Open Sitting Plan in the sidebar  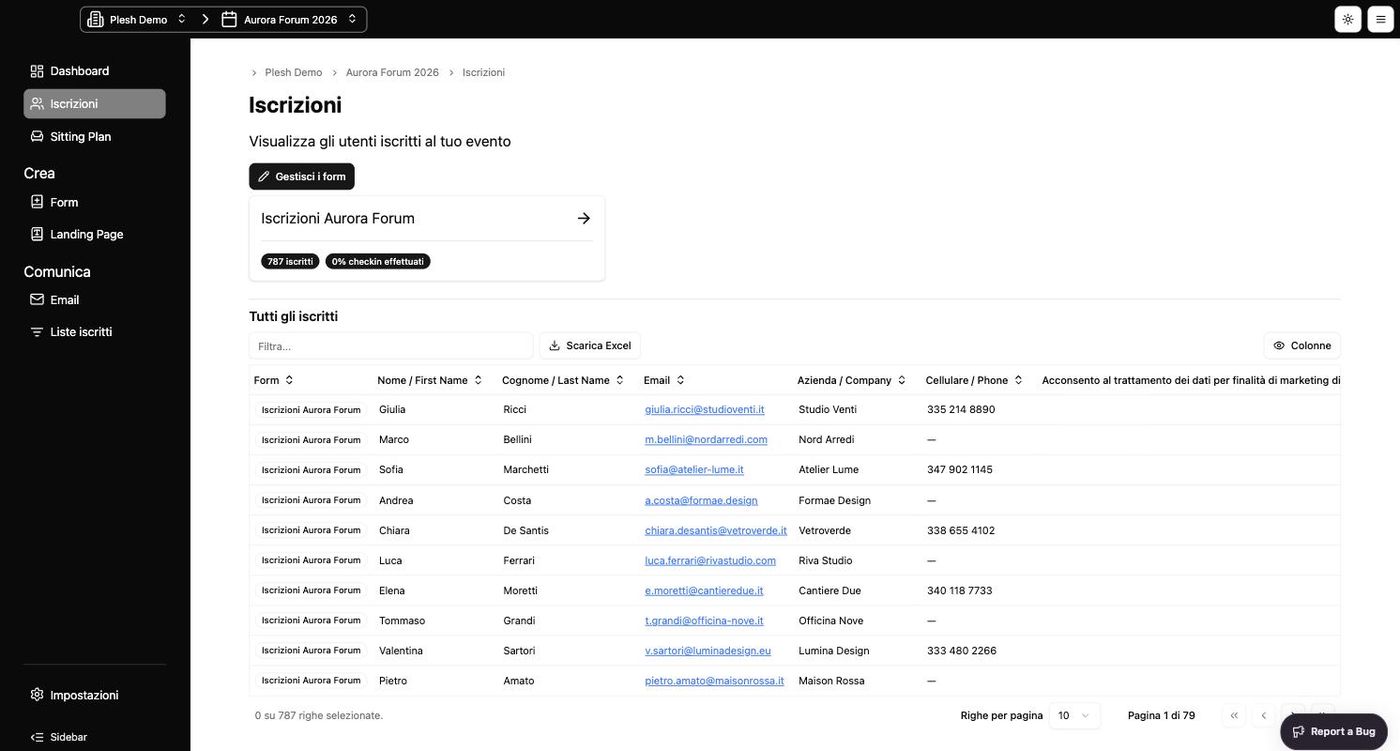pos(94,137)
